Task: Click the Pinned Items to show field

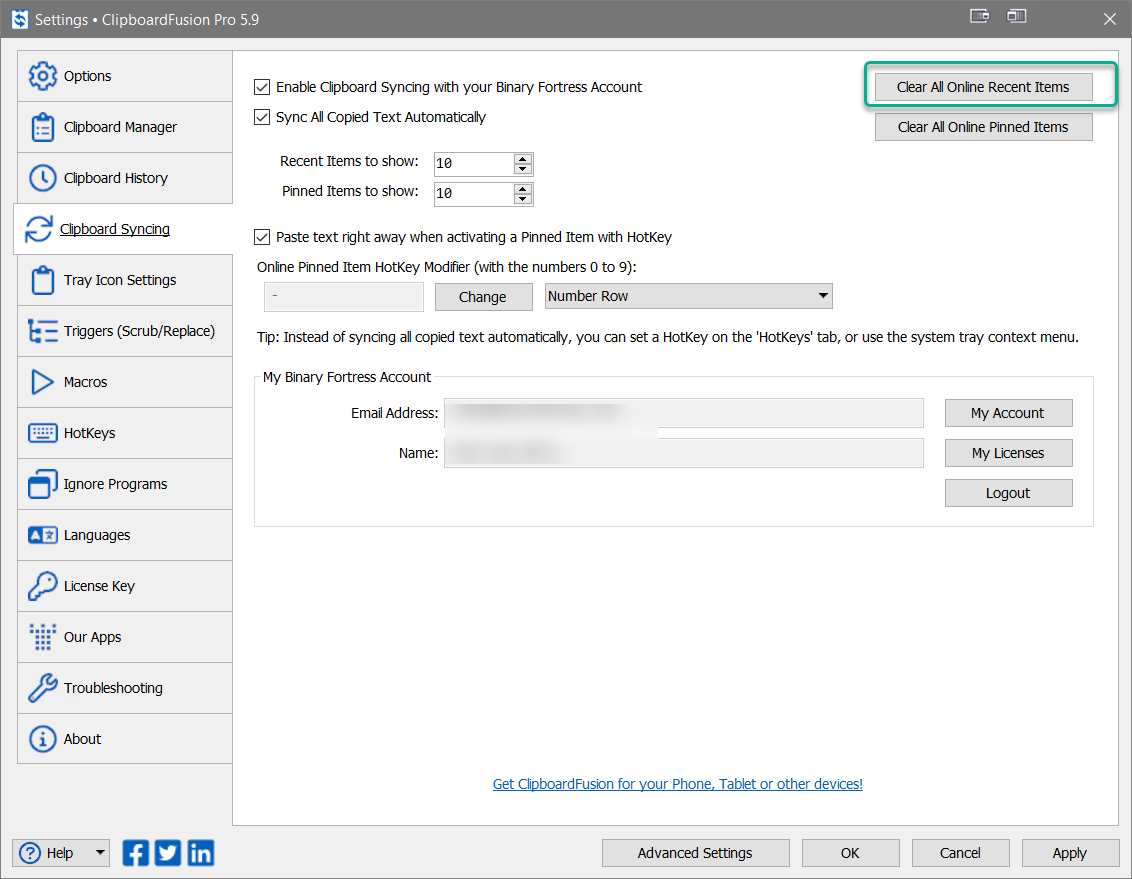Action: pos(474,194)
